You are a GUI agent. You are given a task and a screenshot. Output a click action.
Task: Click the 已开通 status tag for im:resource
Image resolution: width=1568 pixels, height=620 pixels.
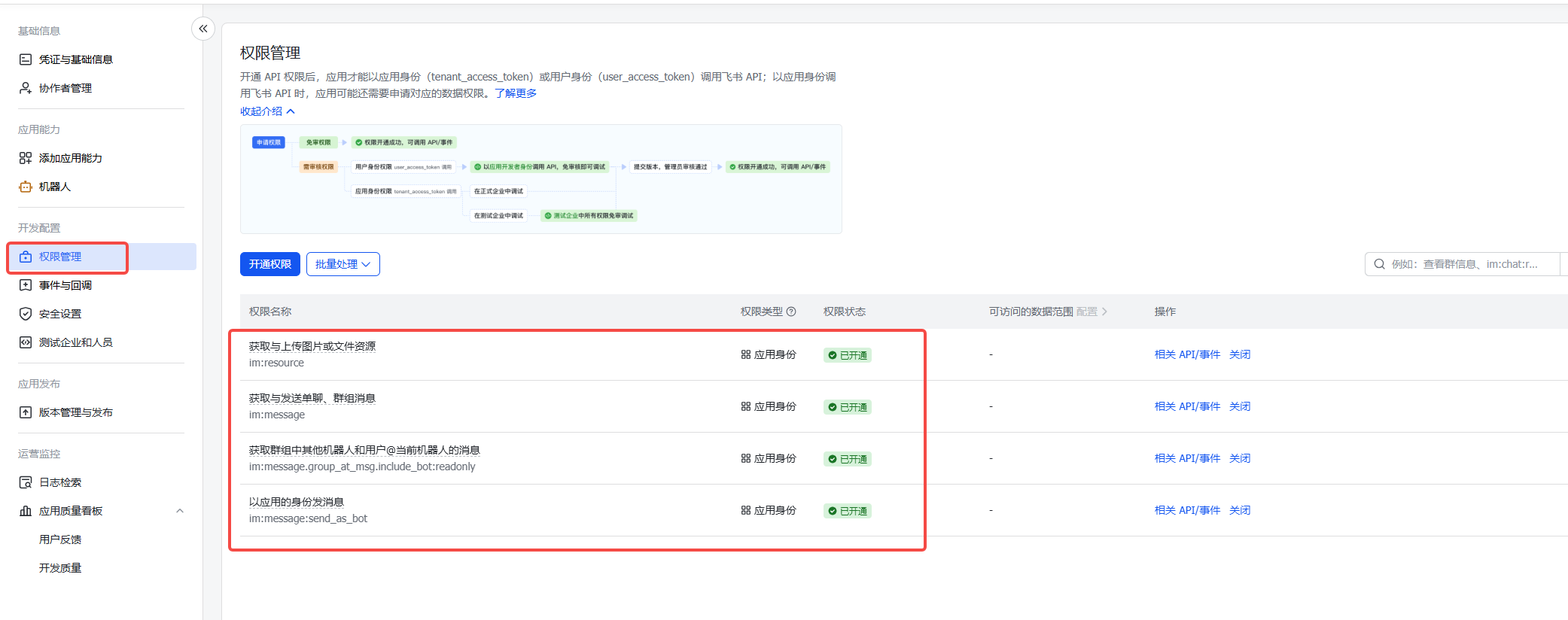[848, 355]
